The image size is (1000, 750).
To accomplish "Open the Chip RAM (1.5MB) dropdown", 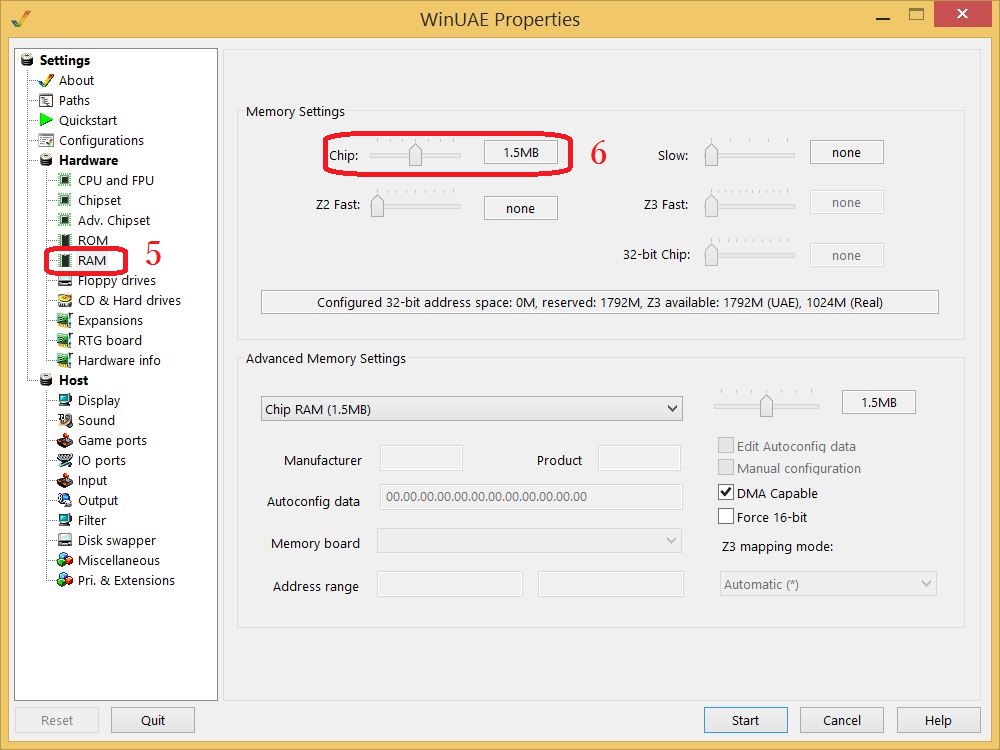I will click(471, 409).
